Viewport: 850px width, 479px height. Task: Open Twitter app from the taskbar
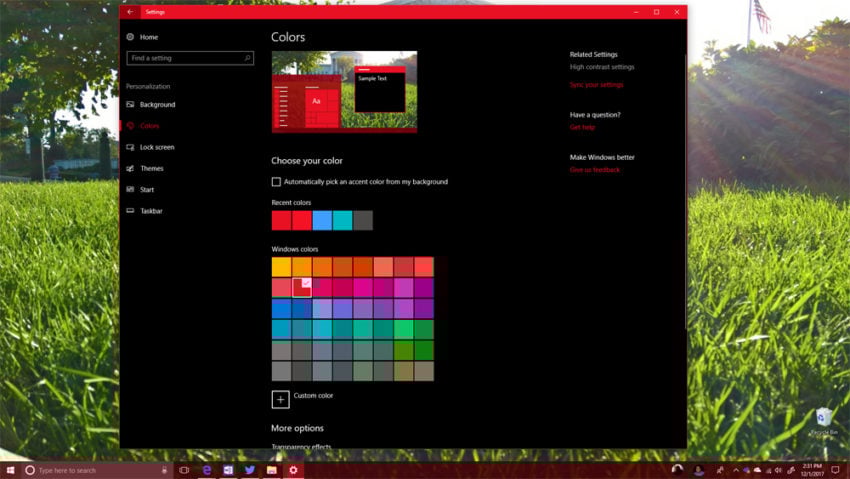tap(250, 470)
